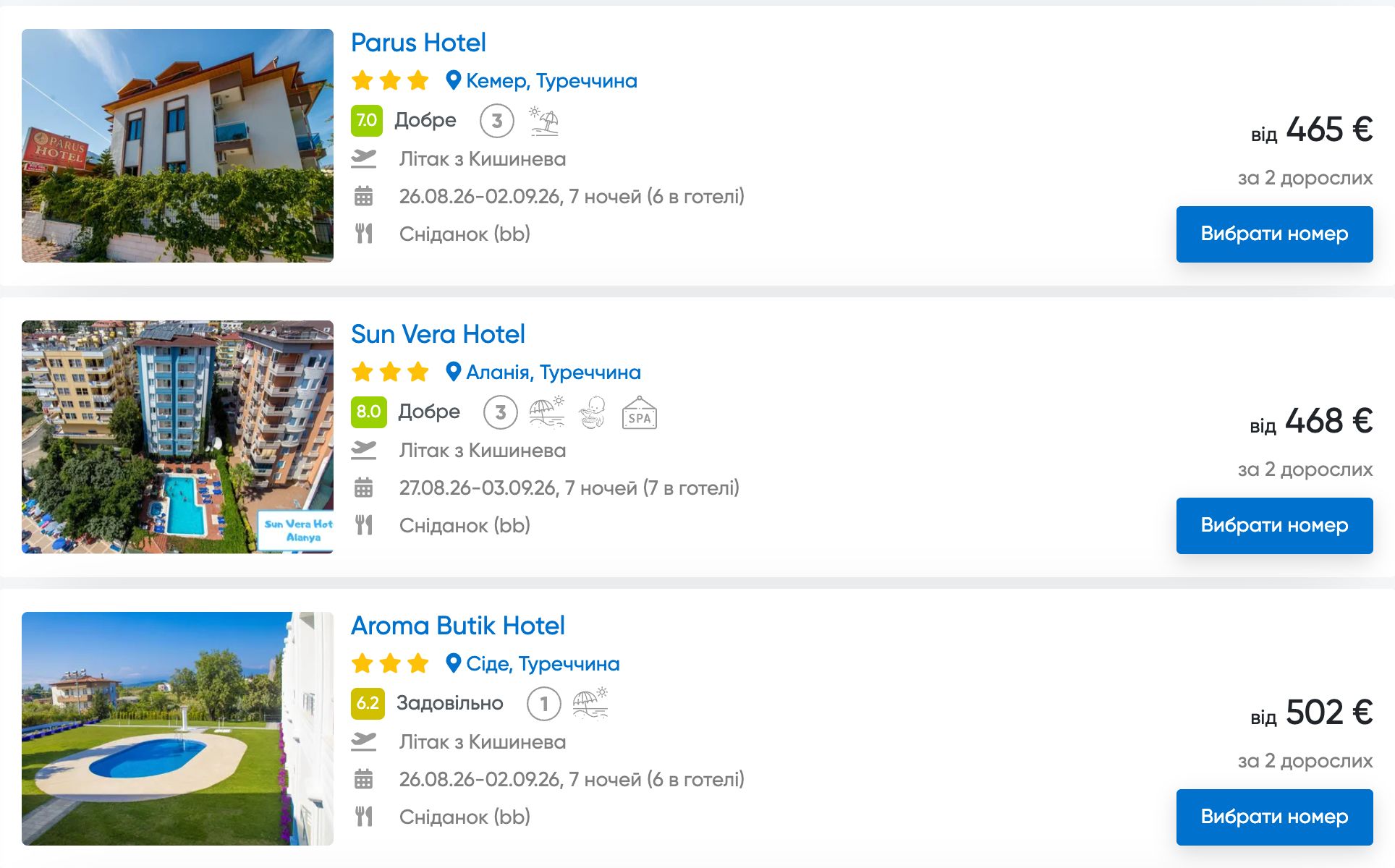Click the 7.0 rating badge of Parus Hotel
The height and width of the screenshot is (868, 1395).
367,120
